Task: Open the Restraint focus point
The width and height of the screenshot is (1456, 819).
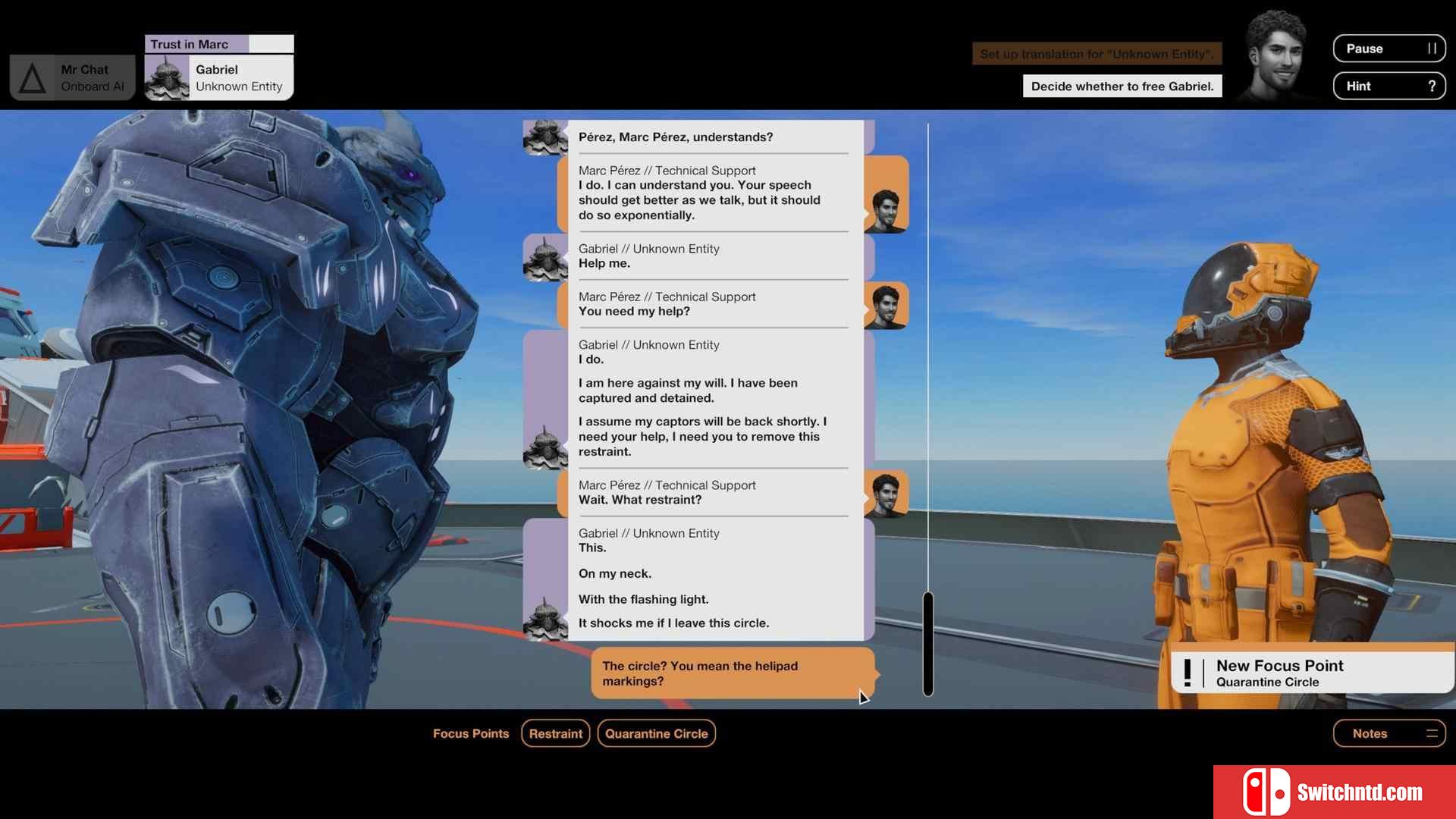Action: click(556, 733)
